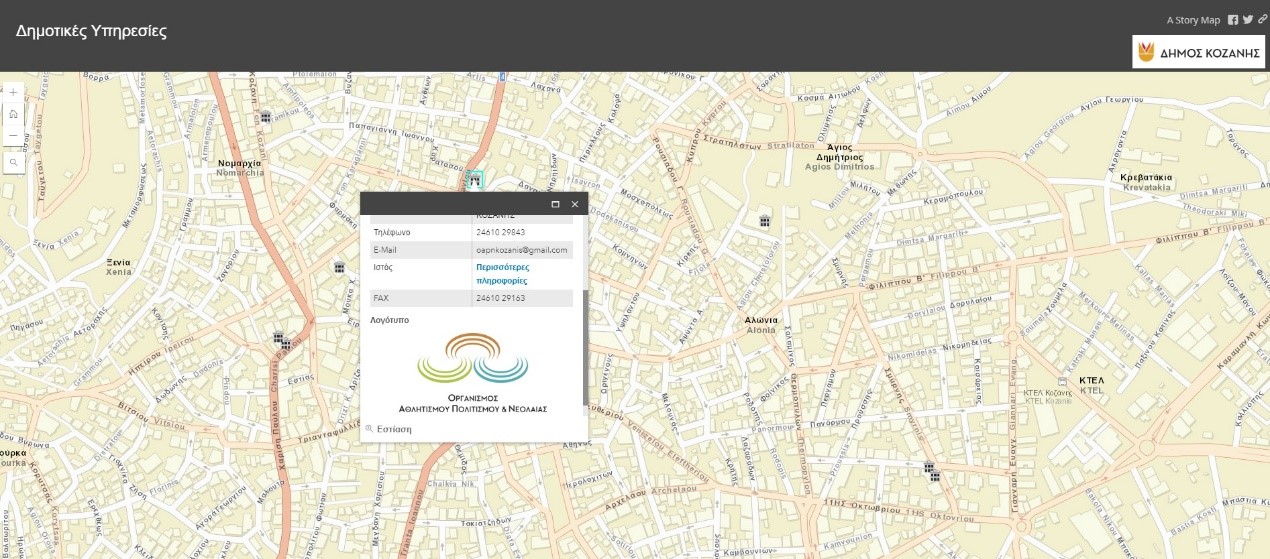Click the Εστίαση zoom-to link
Screen dimensions: 1270x559
tap(393, 429)
